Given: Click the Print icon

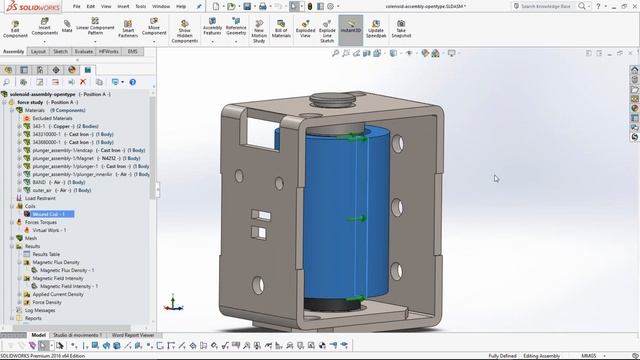Looking at the screenshot, I should [x=263, y=6].
